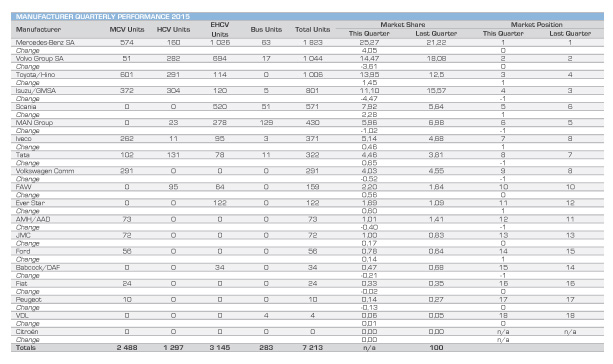The height and width of the screenshot is (364, 613).
Task: Click the Market Position header group
Action: pos(536,24)
